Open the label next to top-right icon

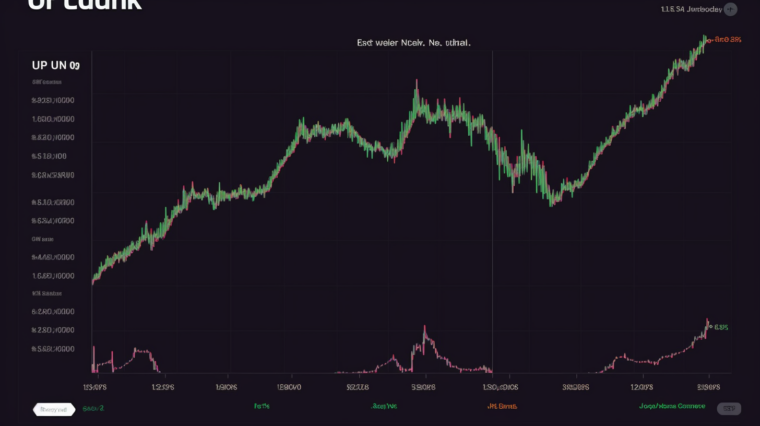pyautogui.click(x=690, y=9)
